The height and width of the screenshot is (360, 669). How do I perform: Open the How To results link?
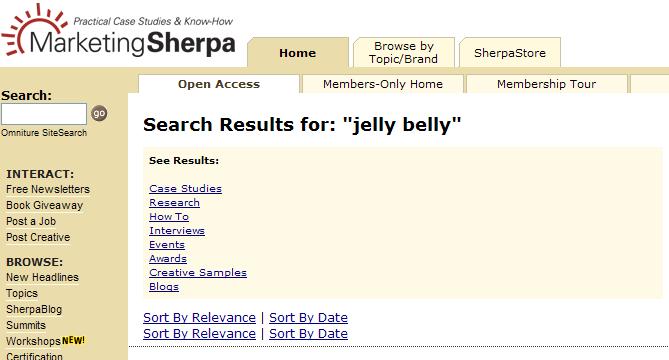169,217
